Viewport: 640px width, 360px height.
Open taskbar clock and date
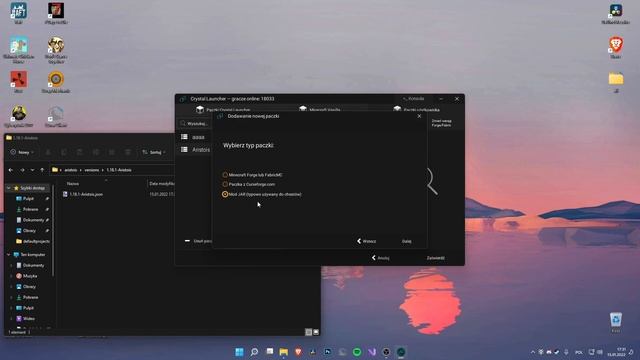coord(616,352)
